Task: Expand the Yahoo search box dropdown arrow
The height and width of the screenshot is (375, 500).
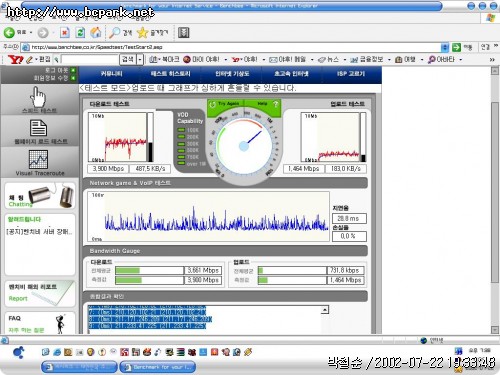Action: (x=140, y=60)
